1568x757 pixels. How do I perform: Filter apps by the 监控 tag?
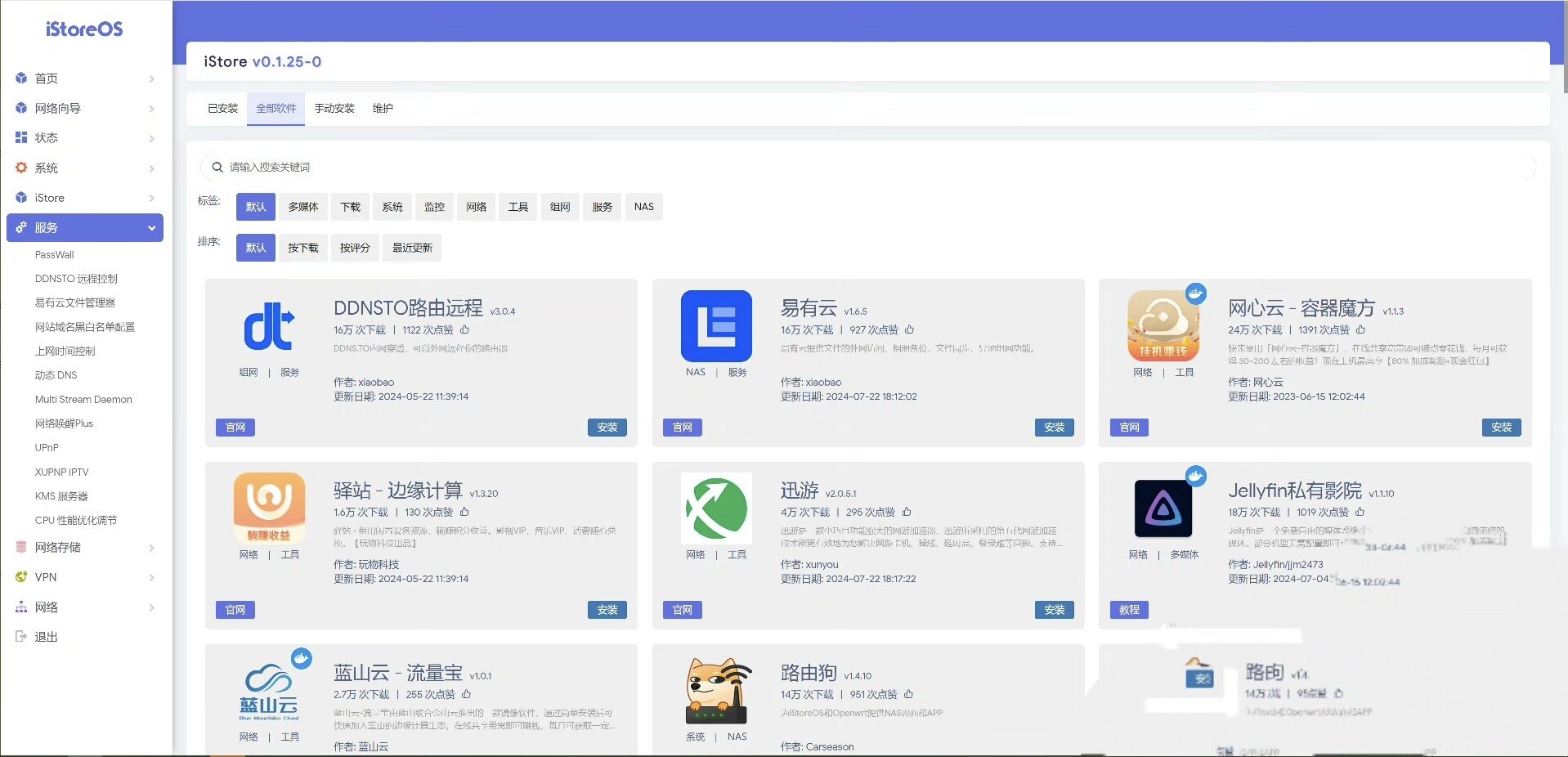435,207
